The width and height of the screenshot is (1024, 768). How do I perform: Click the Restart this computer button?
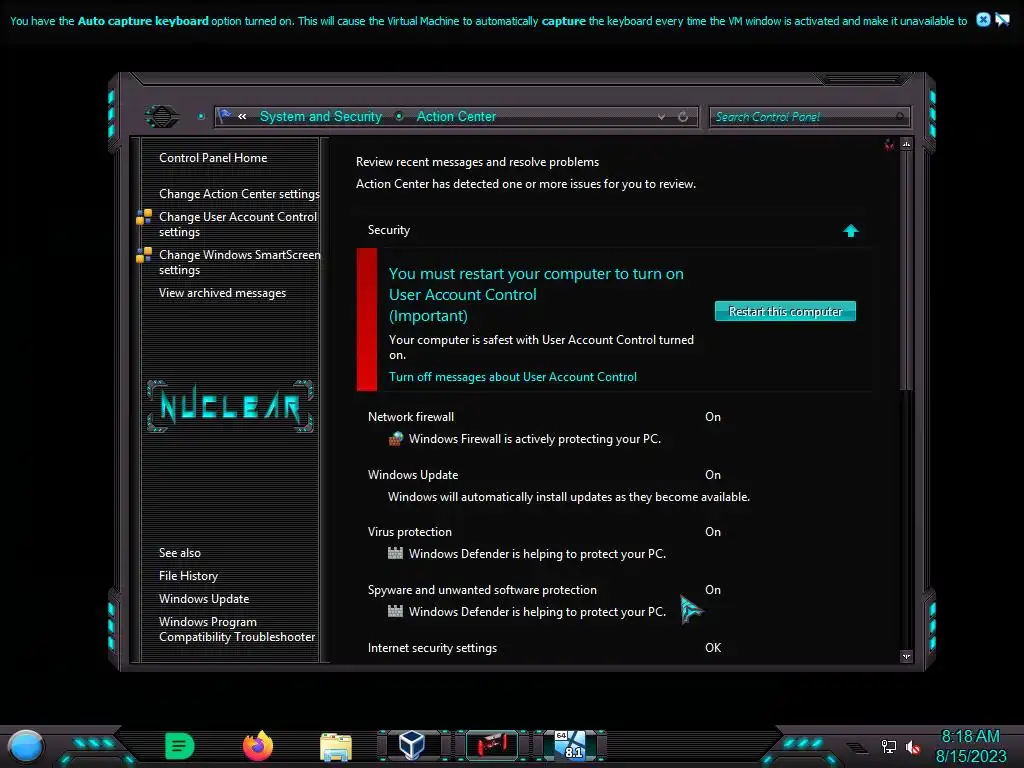[785, 312]
